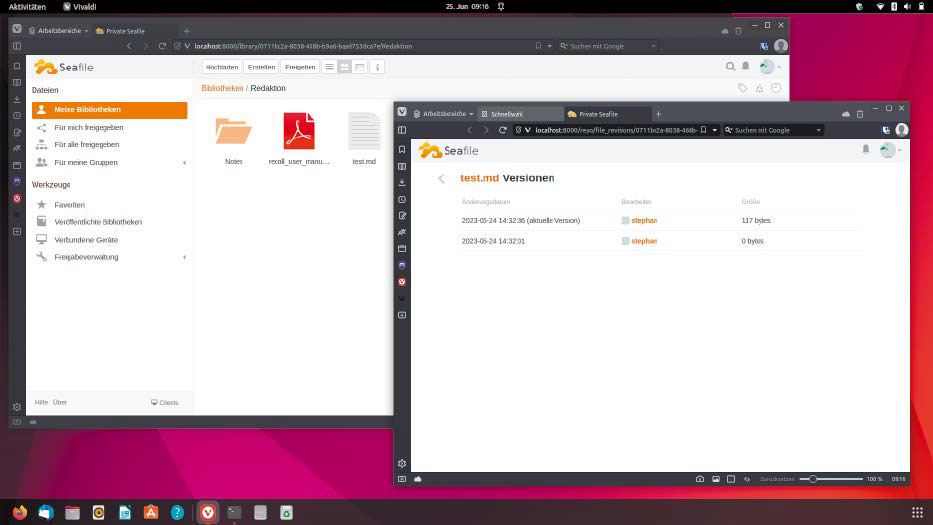Toggle side panel in front Vivaldi window
The image size is (933, 525).
click(402, 130)
